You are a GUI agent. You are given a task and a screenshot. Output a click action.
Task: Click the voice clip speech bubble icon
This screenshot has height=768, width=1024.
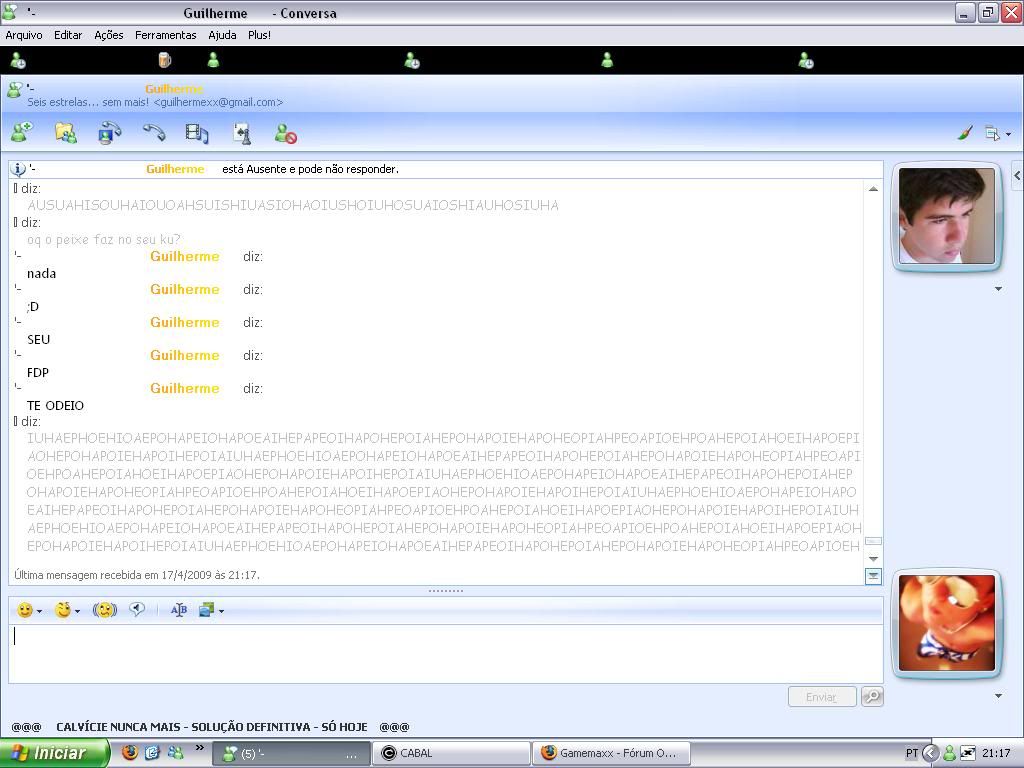coord(137,610)
